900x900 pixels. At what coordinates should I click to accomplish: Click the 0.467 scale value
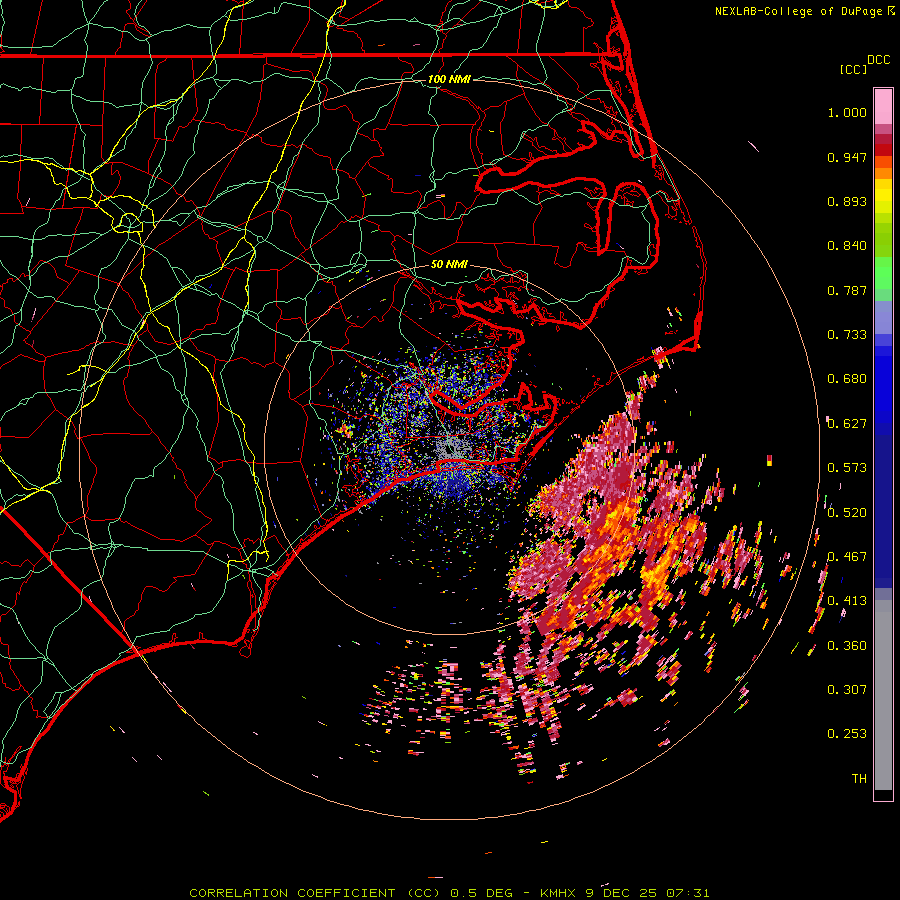pyautogui.click(x=847, y=557)
